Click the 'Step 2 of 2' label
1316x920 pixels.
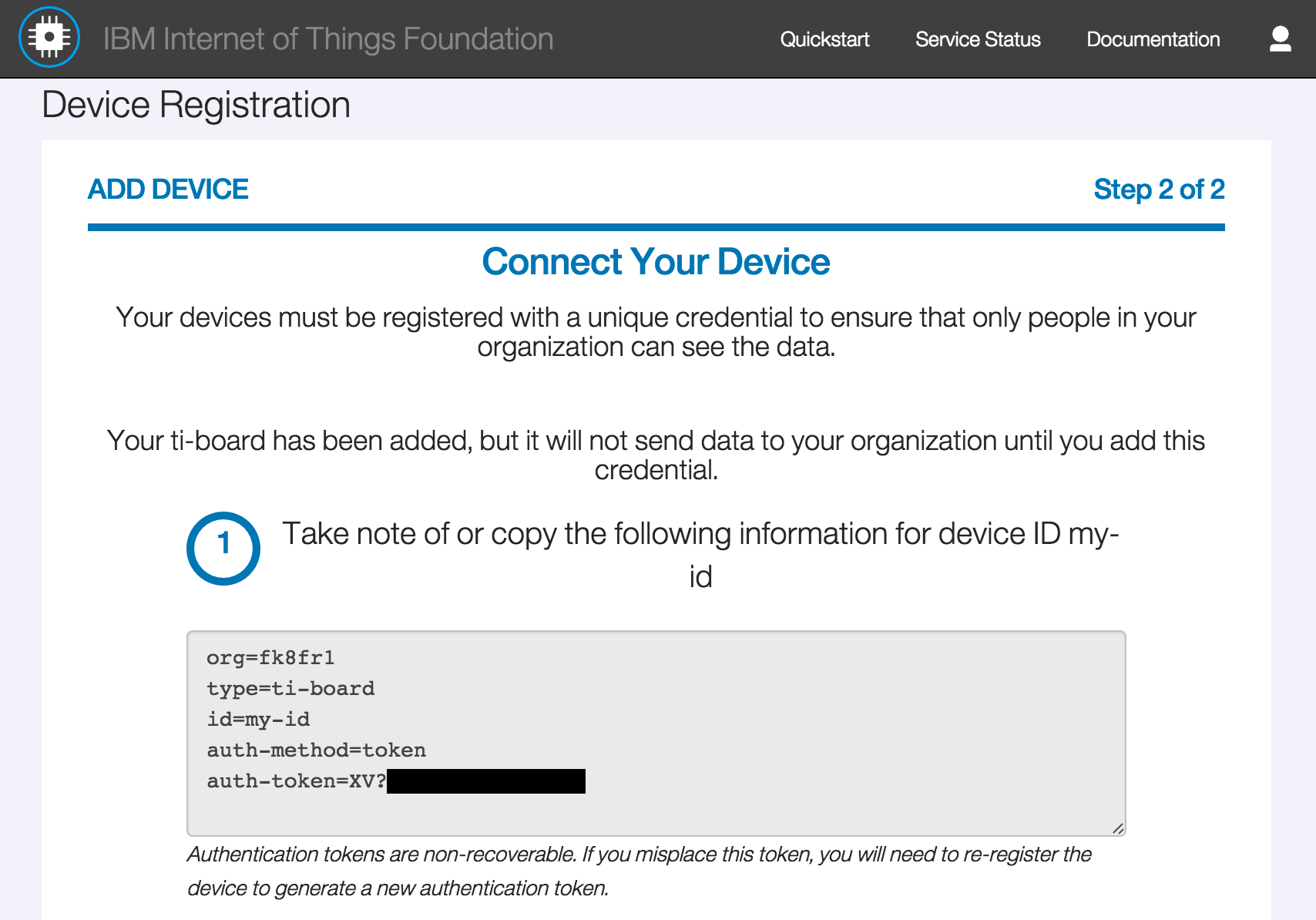click(1159, 190)
